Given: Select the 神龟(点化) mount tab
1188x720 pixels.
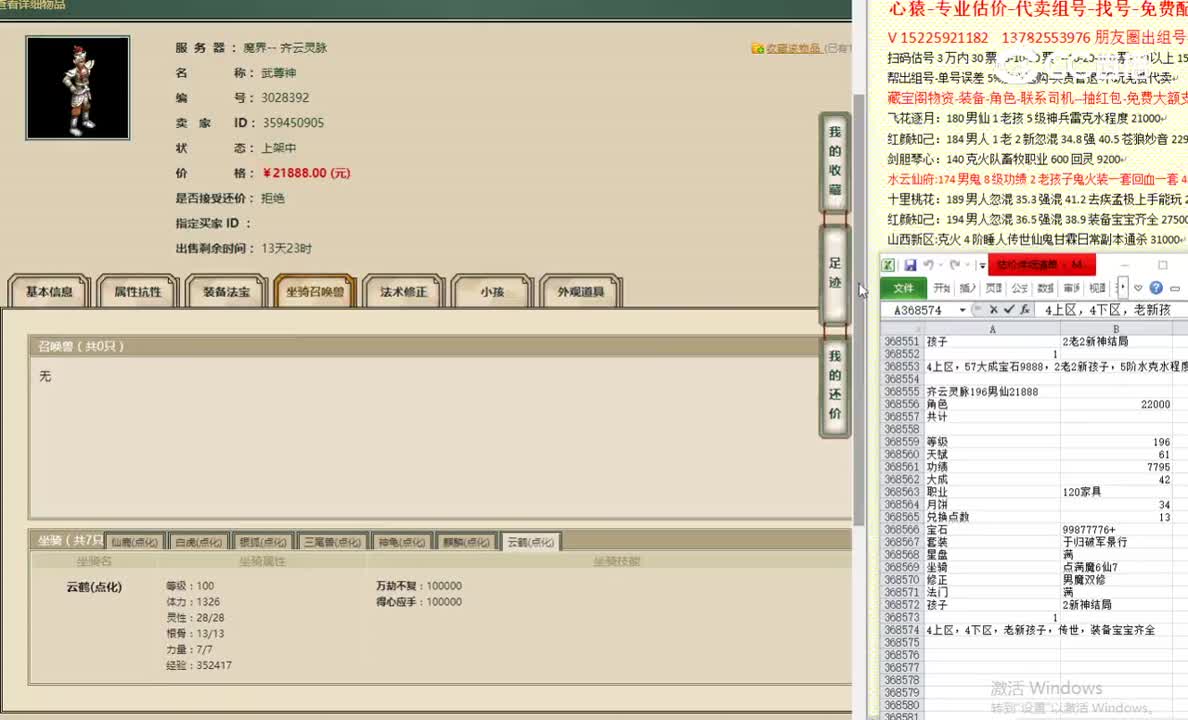Looking at the screenshot, I should 401,542.
